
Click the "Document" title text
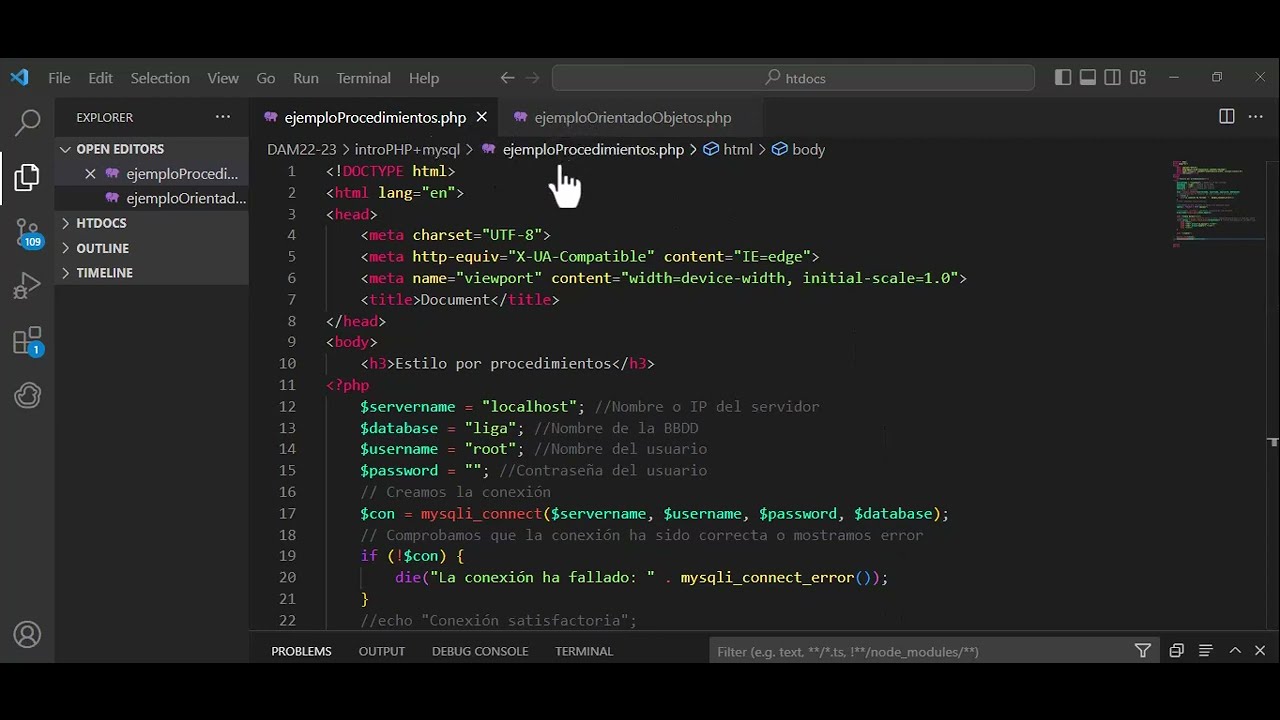(x=455, y=300)
